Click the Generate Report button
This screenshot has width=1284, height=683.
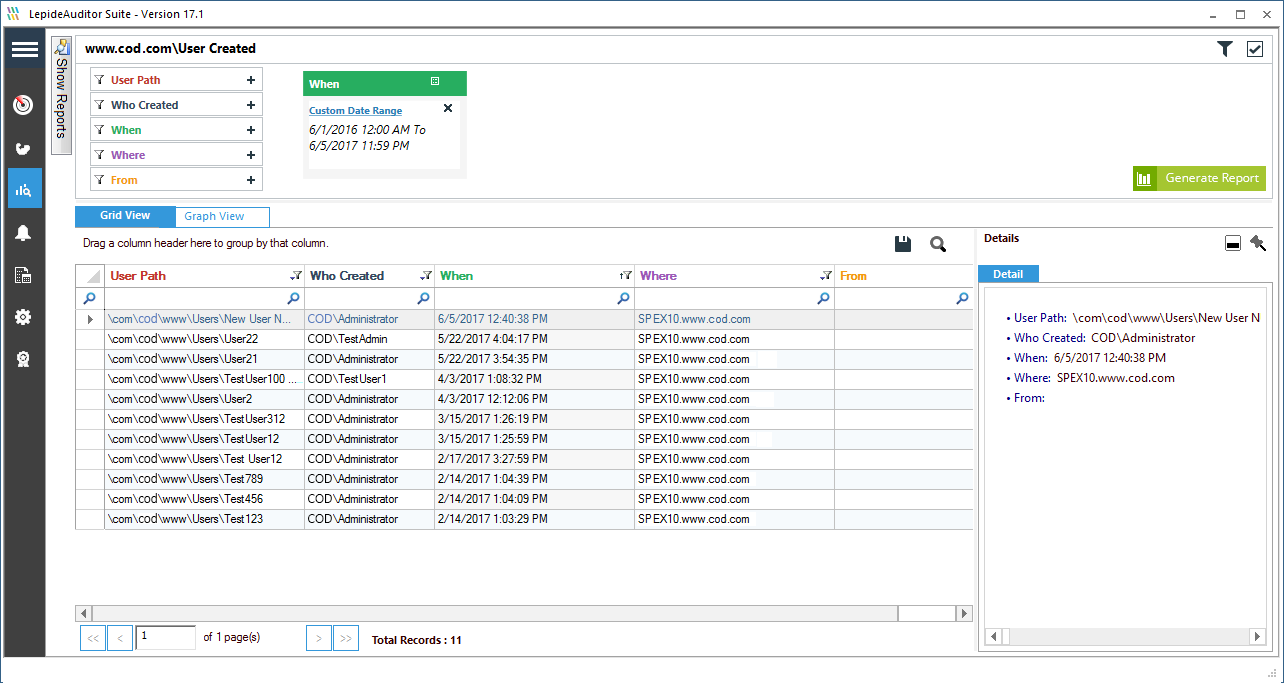coord(1199,178)
